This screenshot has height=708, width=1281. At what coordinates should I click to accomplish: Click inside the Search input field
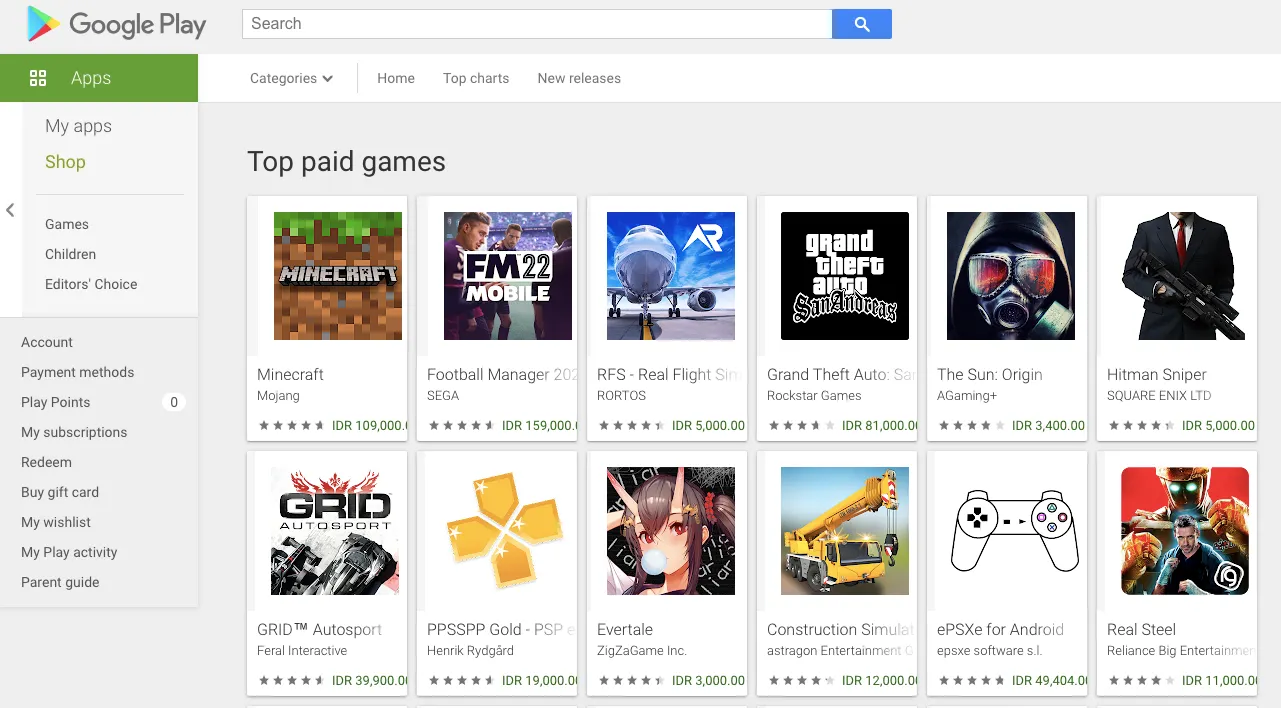tap(536, 24)
